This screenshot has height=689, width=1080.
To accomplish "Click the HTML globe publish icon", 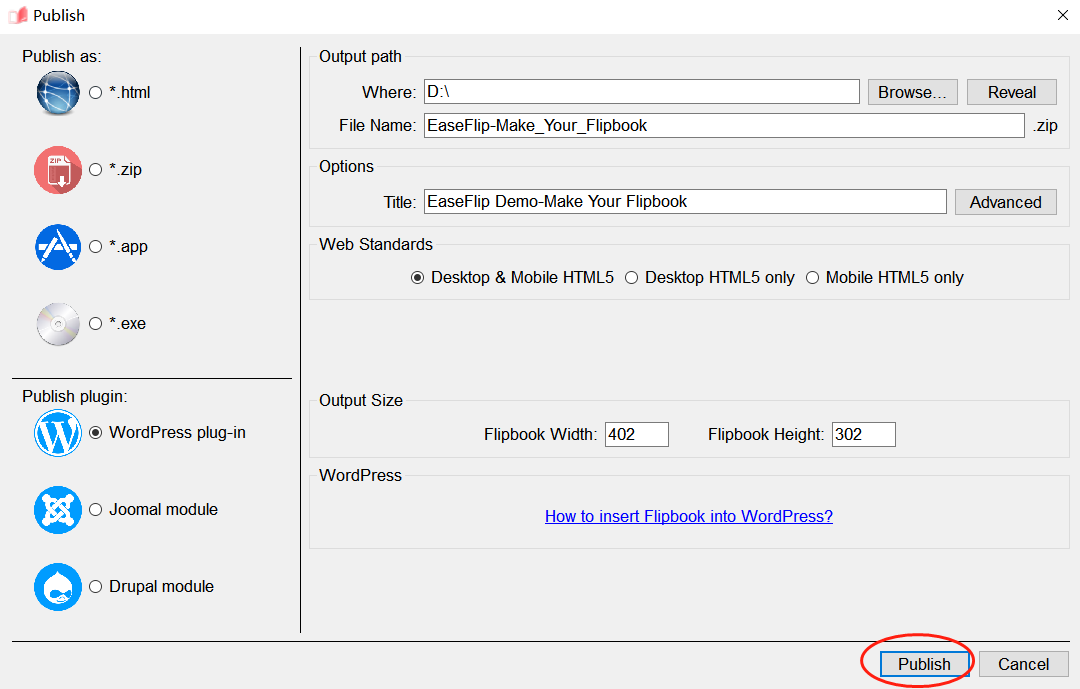I will coord(58,93).
